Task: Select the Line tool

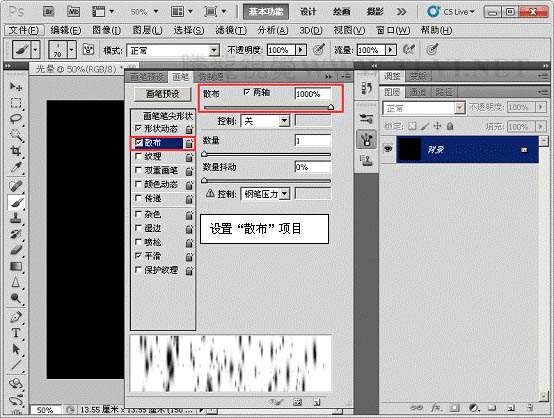Action: click(x=16, y=365)
